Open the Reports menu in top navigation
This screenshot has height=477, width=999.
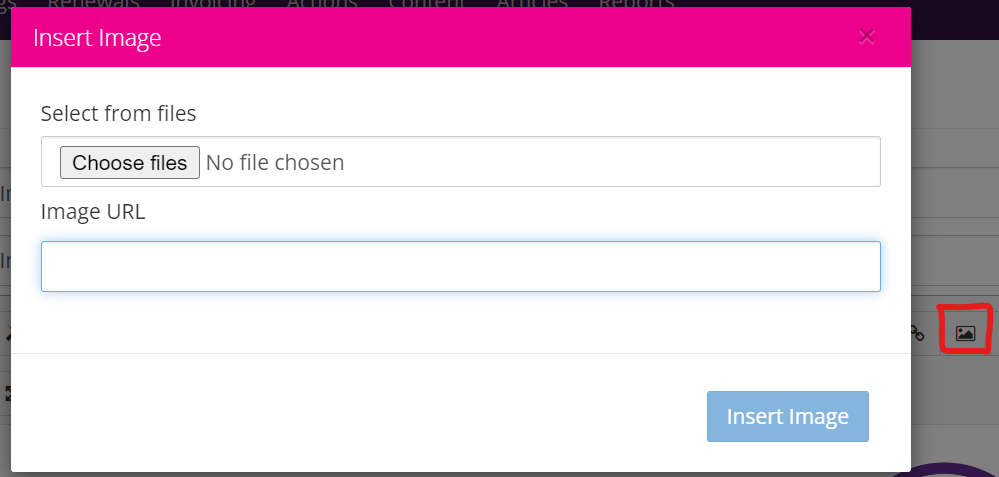[636, 4]
